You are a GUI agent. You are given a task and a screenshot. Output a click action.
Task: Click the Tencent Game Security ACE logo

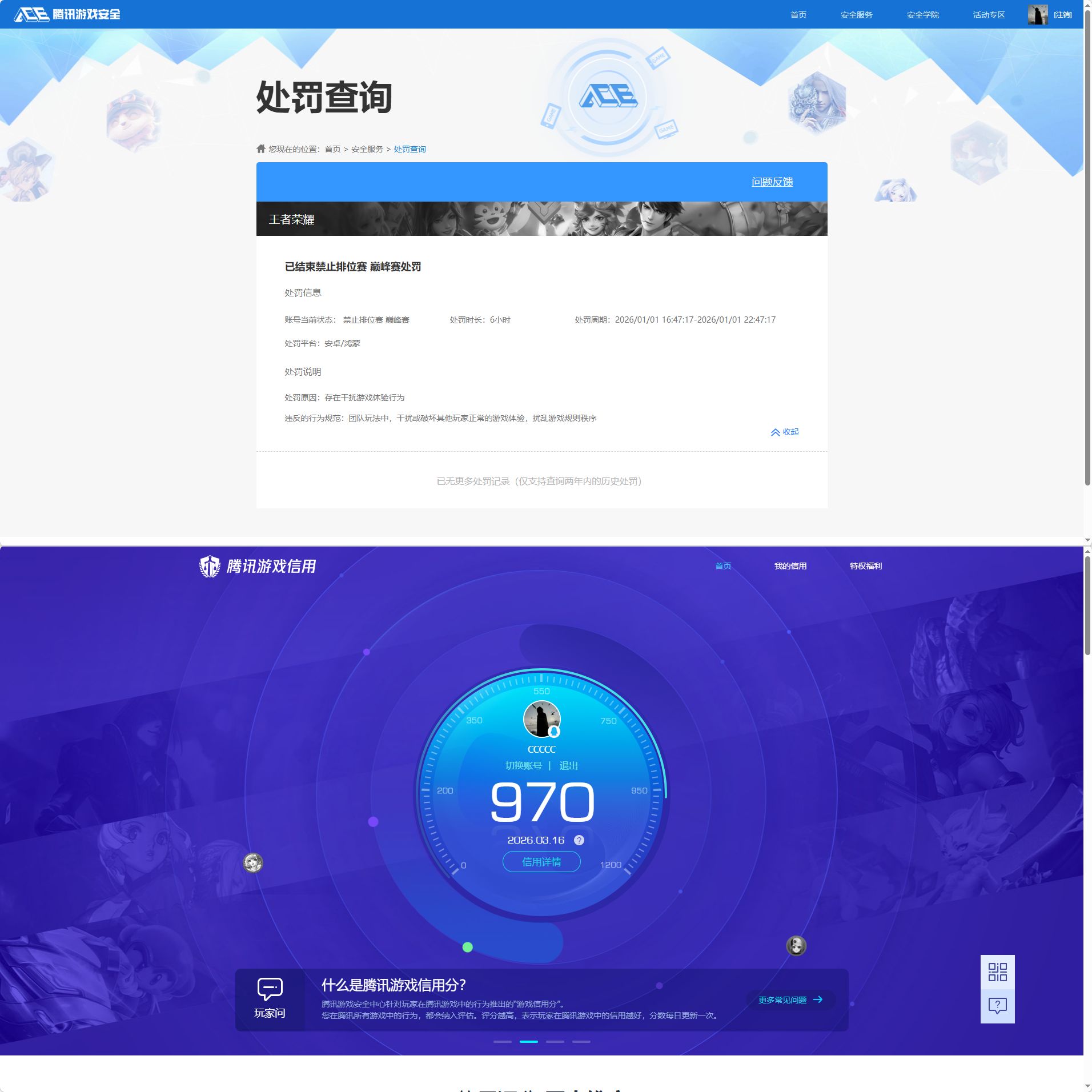[x=67, y=14]
